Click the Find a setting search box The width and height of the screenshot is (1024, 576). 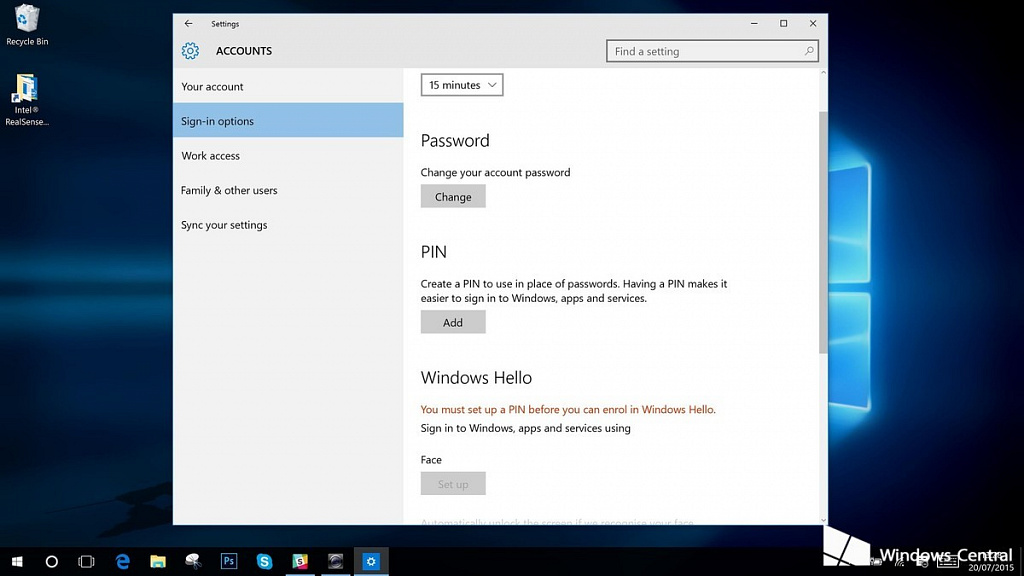712,51
